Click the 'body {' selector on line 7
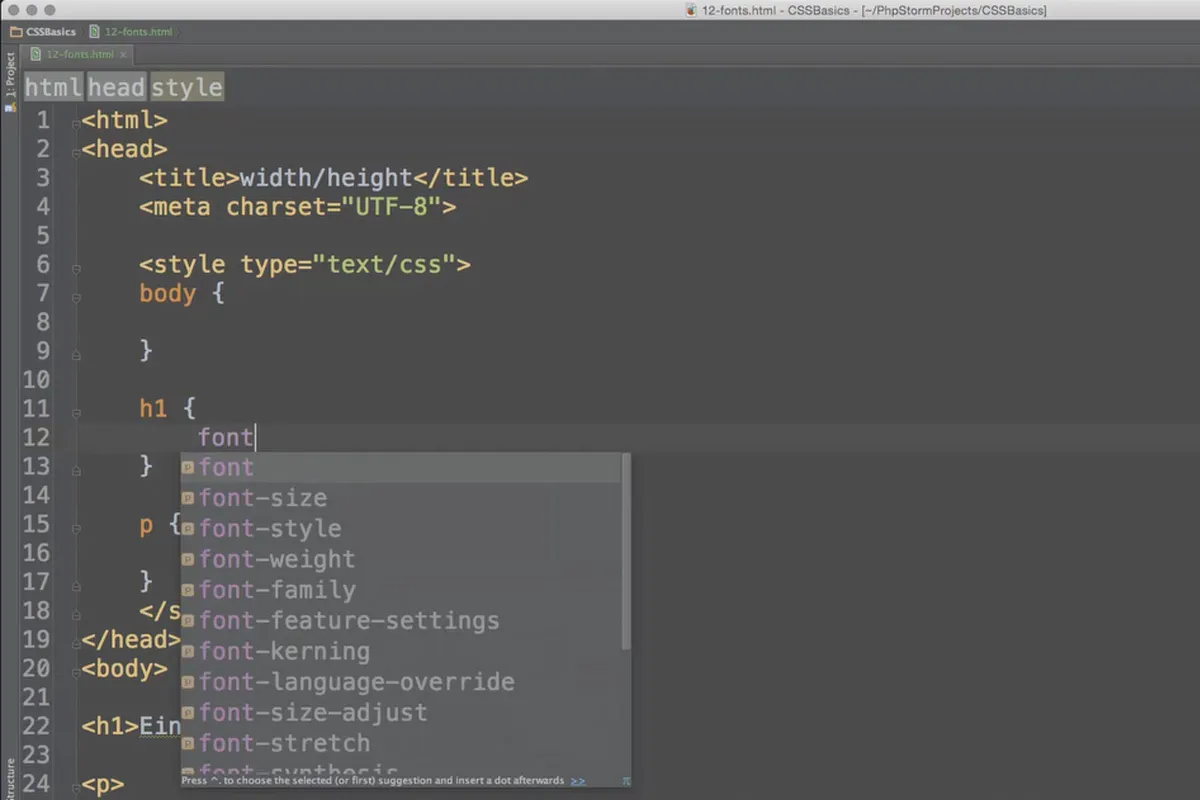Image resolution: width=1200 pixels, height=800 pixels. 182,294
